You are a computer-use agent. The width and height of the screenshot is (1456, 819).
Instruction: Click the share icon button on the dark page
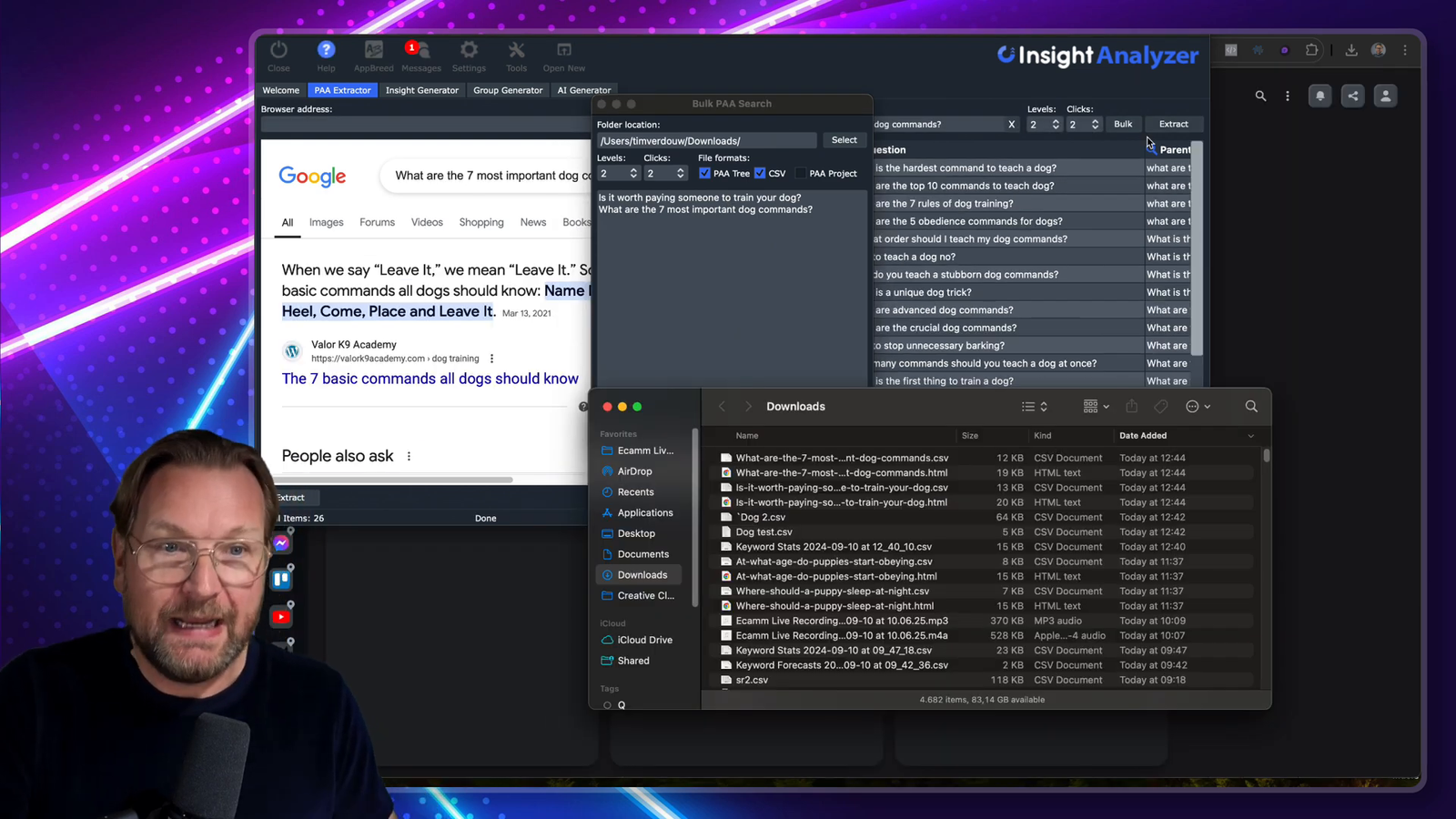[1352, 96]
